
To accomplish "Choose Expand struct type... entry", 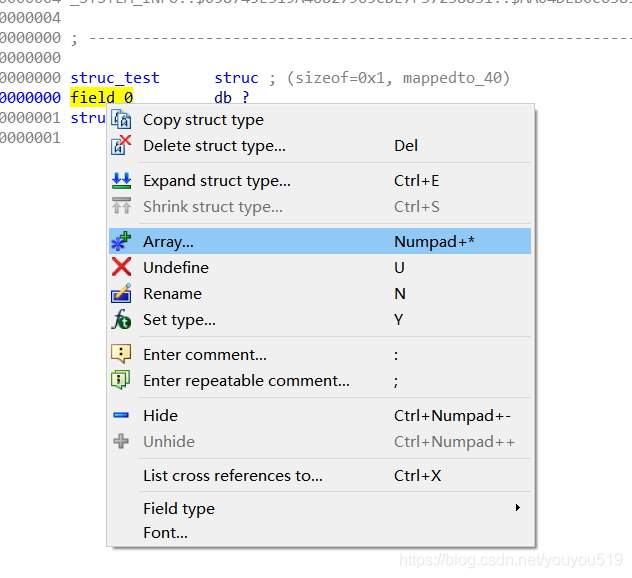I will pos(320,181).
